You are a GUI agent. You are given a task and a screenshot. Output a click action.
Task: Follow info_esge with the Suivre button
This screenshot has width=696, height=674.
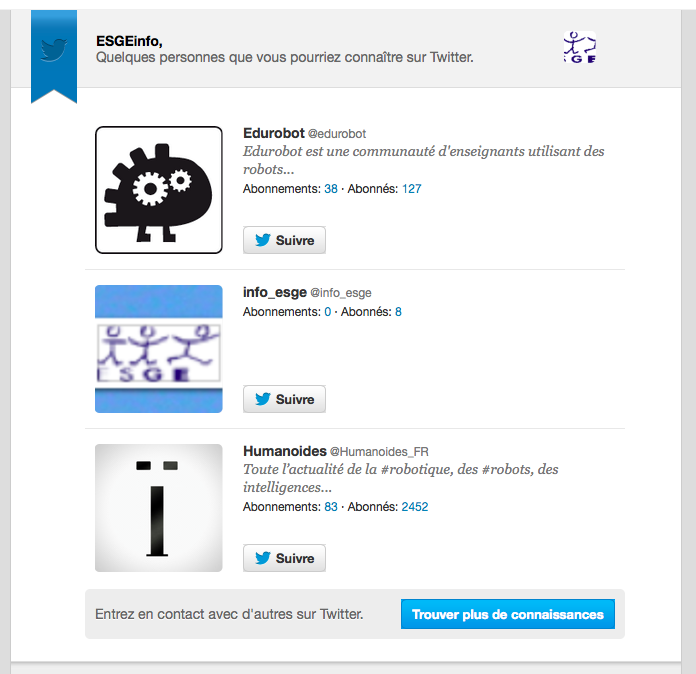pyautogui.click(x=284, y=399)
